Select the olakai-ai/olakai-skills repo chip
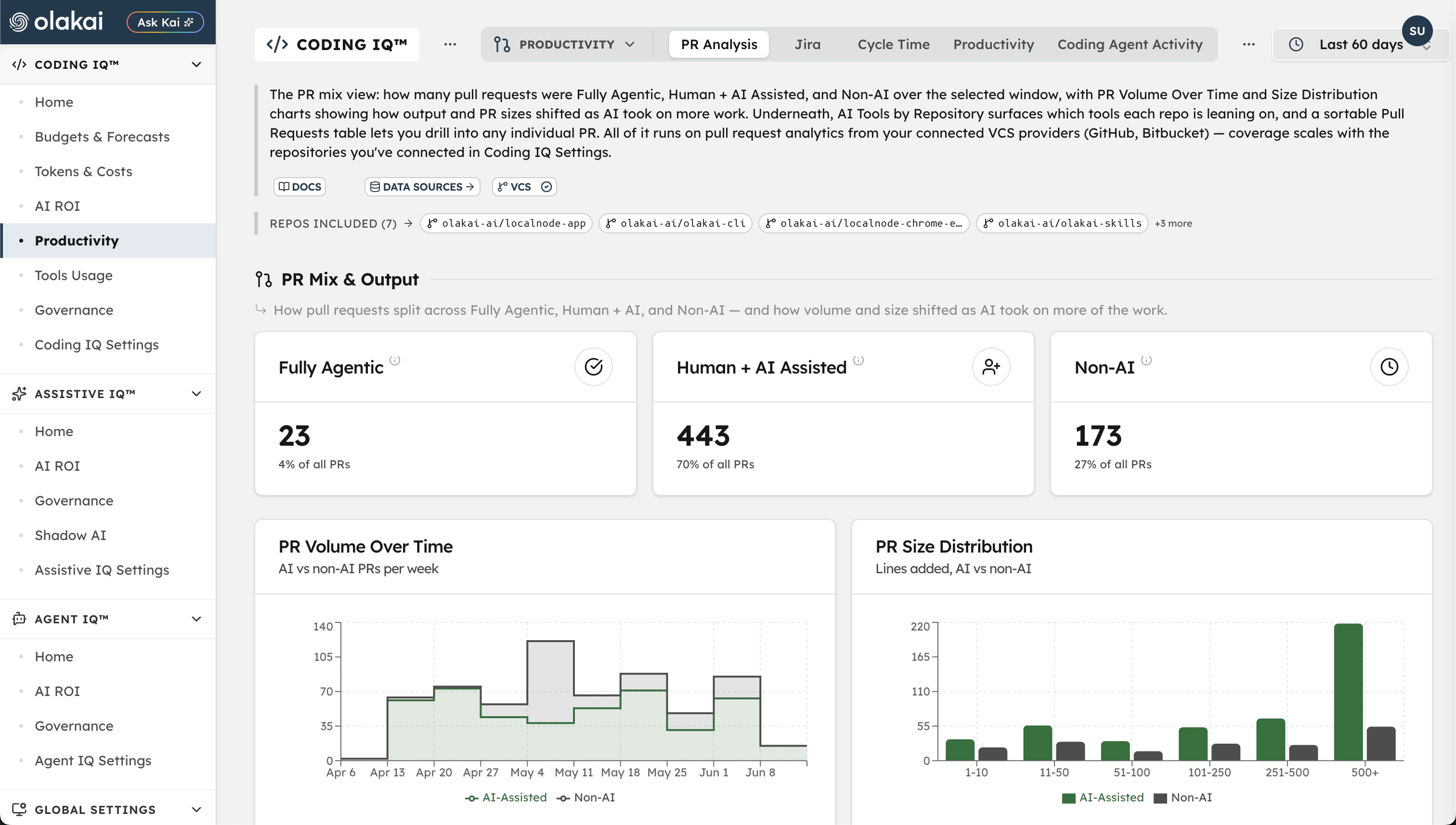Viewport: 1456px width, 825px height. click(x=1062, y=223)
